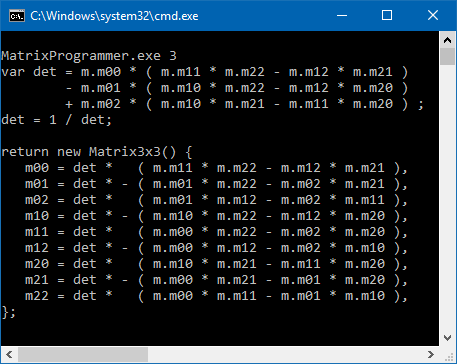
Task: Click the horizontal scrollbar thumb
Action: [x=83, y=354]
